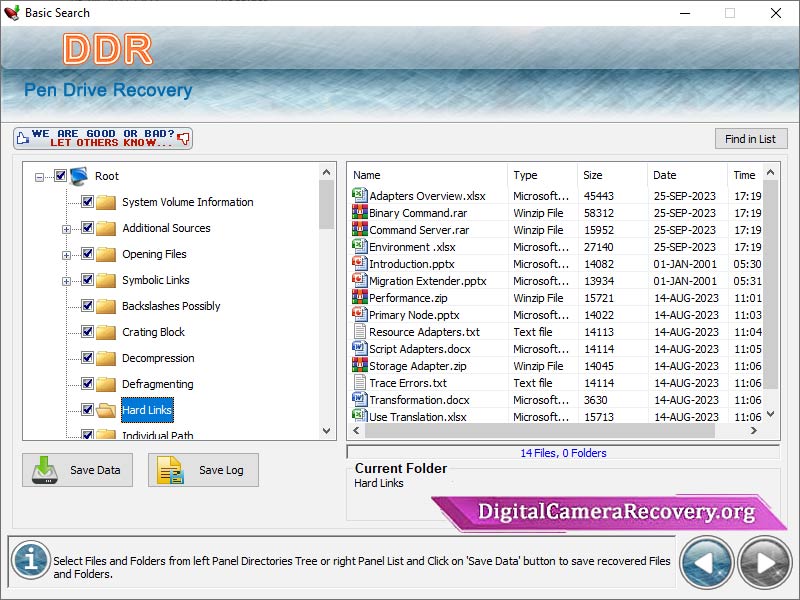
Task: Click the Root computer icon in tree
Action: point(79,176)
